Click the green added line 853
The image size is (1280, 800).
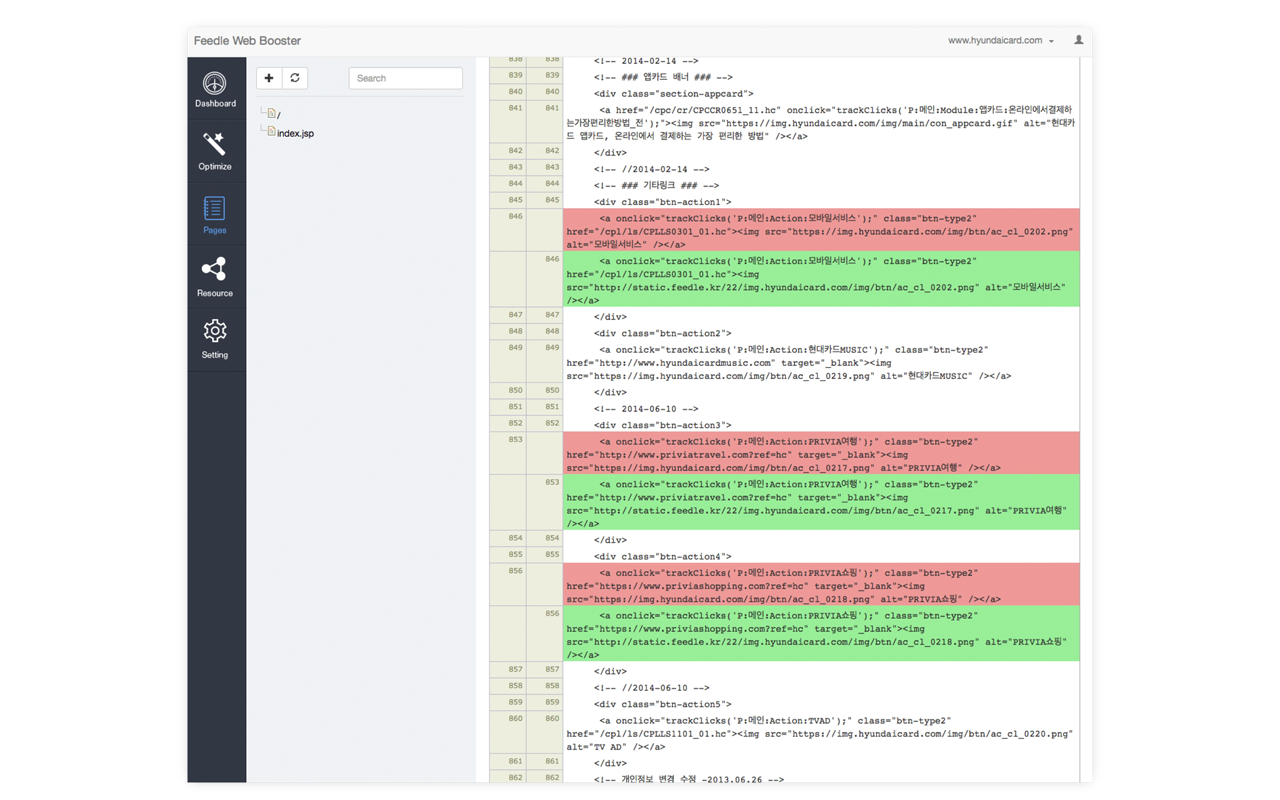tap(820, 503)
